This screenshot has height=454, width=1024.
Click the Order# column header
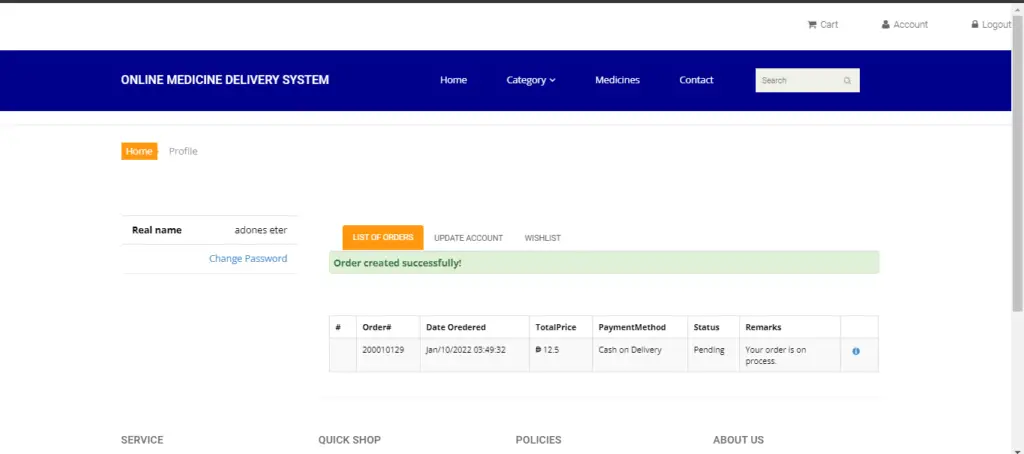pyautogui.click(x=388, y=327)
